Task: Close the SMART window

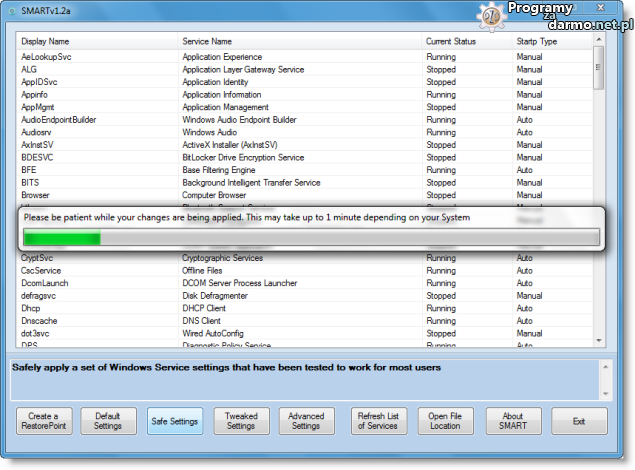Action: (x=601, y=7)
